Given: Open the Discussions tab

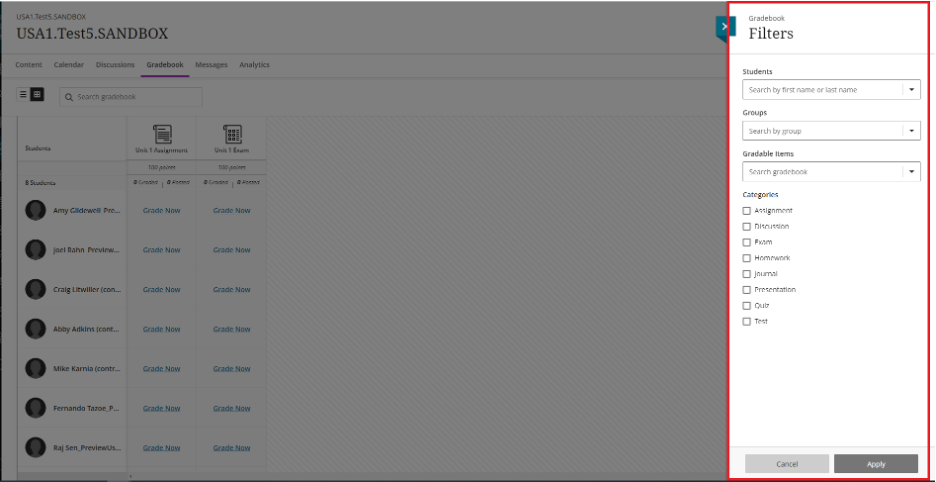Looking at the screenshot, I should pos(115,65).
